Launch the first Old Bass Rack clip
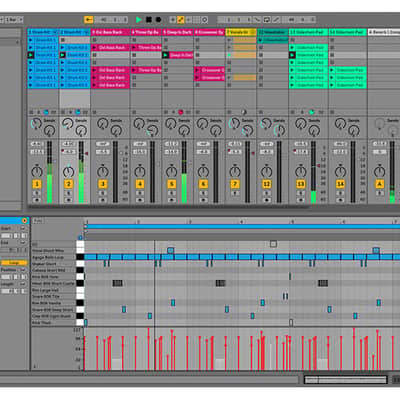Viewport: 400px width, 400px height. click(x=94, y=48)
